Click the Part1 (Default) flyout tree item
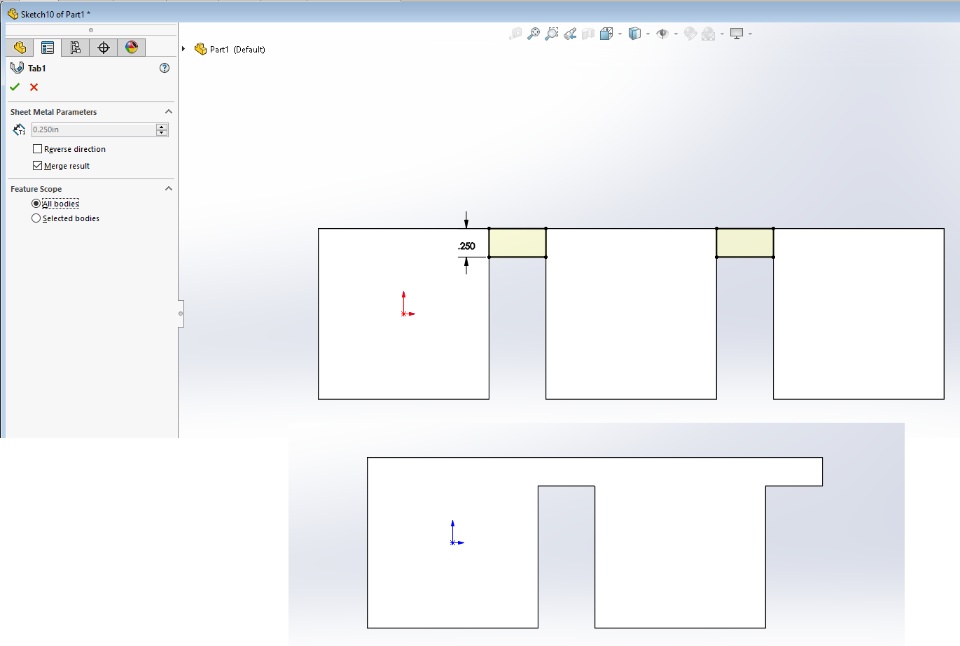 (x=230, y=49)
